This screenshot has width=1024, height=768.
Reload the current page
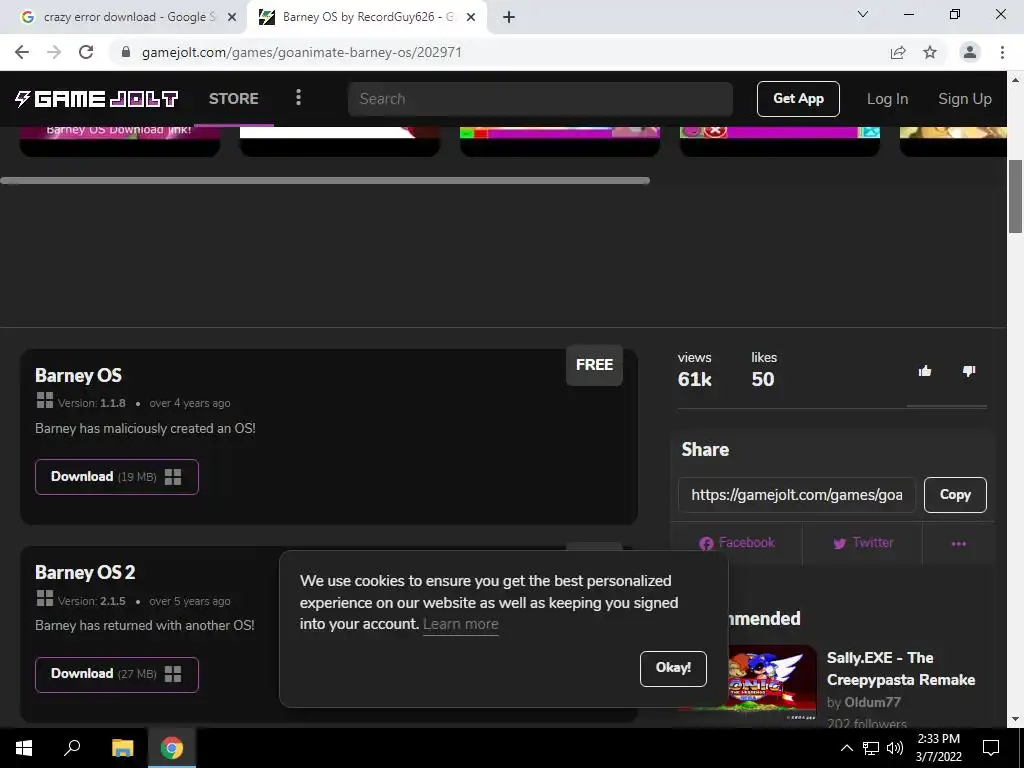tap(86, 52)
